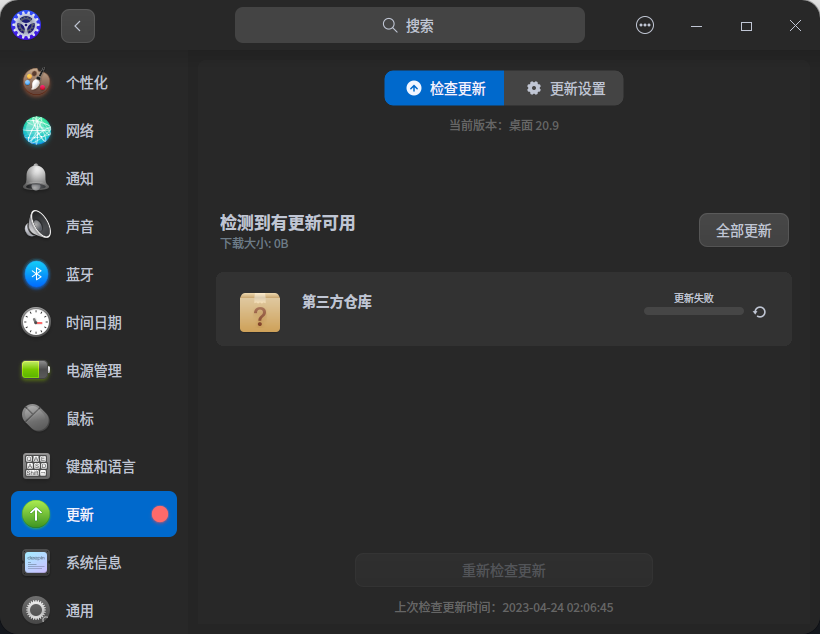Open 声音 sound settings
Viewport: 820px width, 634px height.
coord(93,226)
